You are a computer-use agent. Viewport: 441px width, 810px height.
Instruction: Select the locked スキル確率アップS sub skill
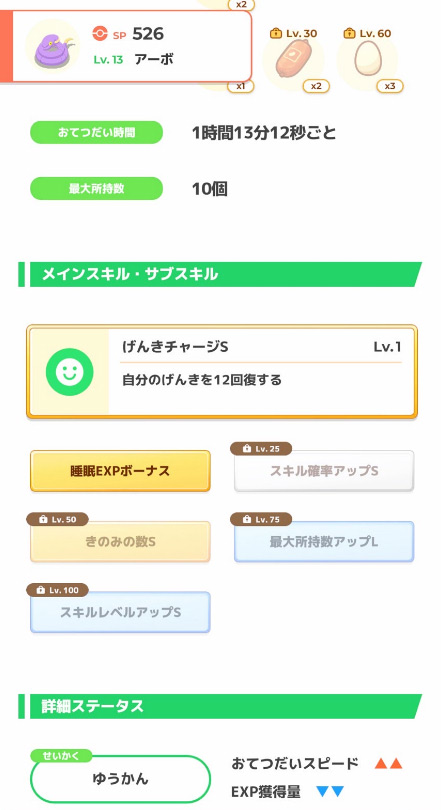pyautogui.click(x=324, y=471)
